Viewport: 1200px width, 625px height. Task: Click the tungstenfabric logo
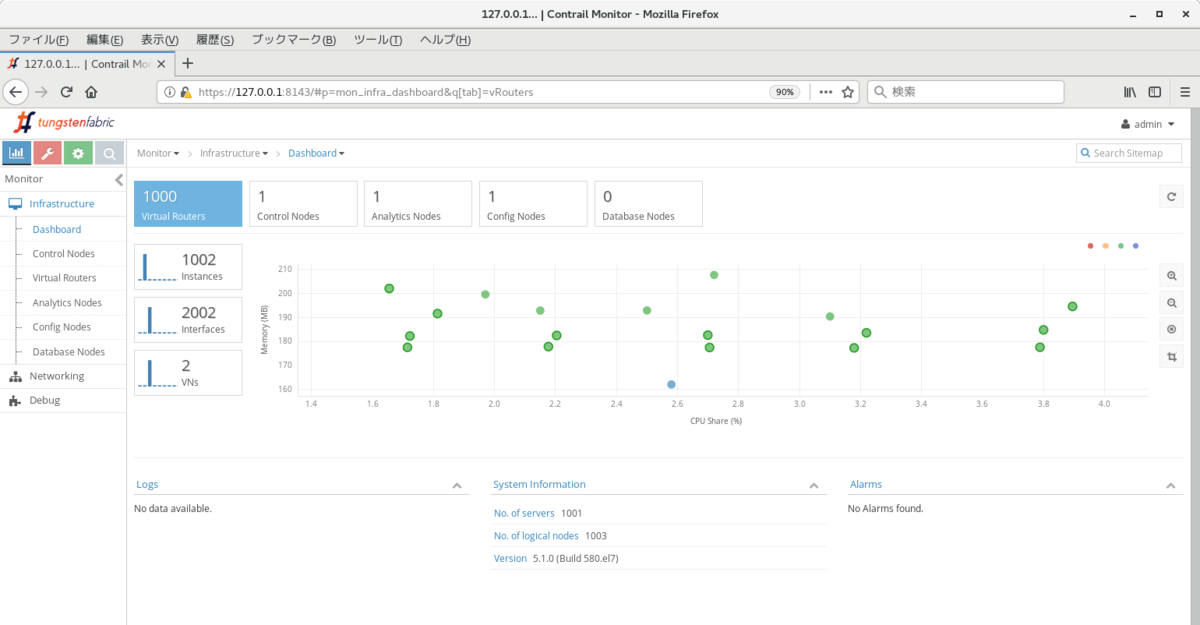point(64,122)
